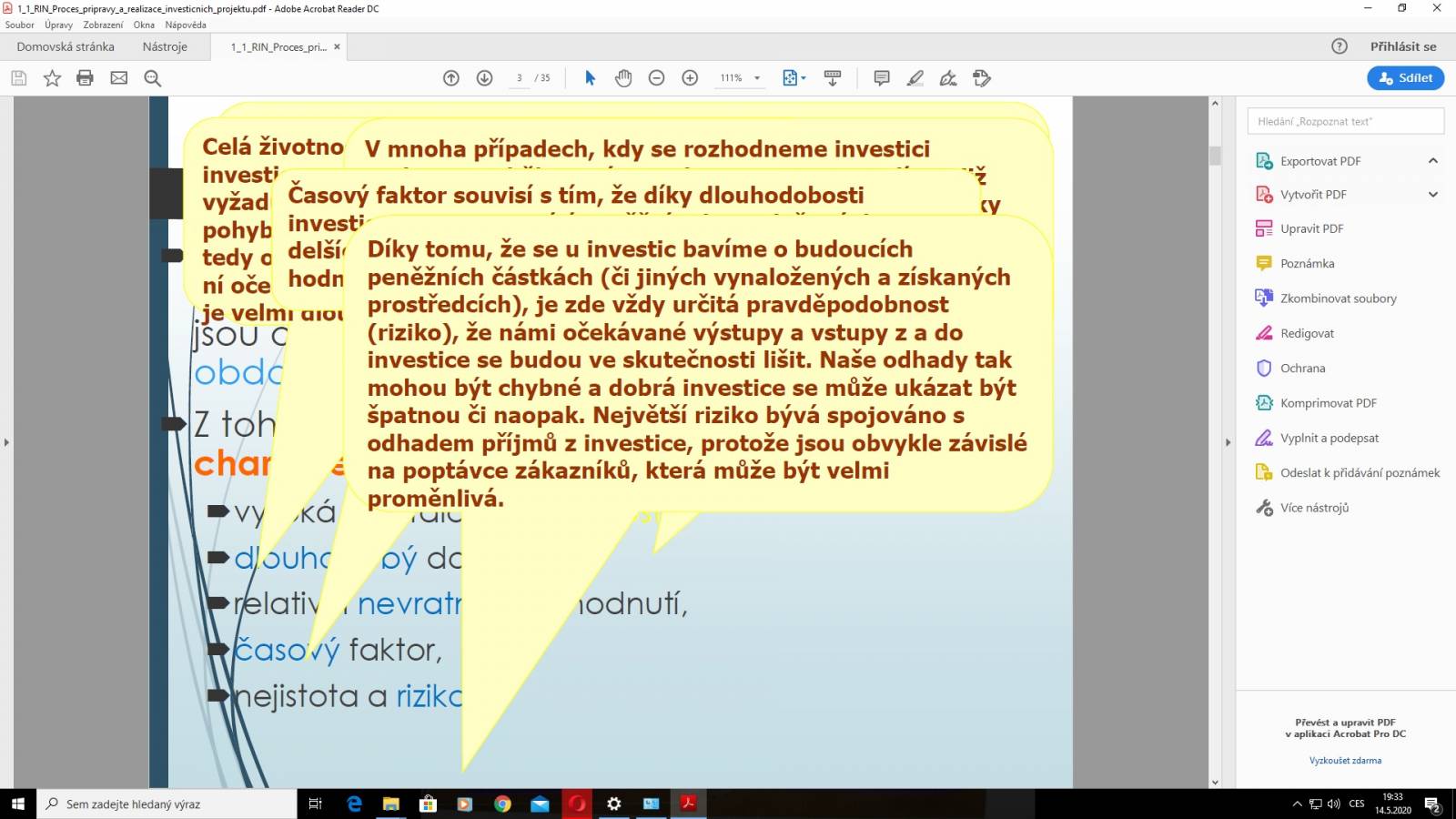Open File Explorer from the taskbar
Screen dimensions: 1456x819
tap(391, 804)
